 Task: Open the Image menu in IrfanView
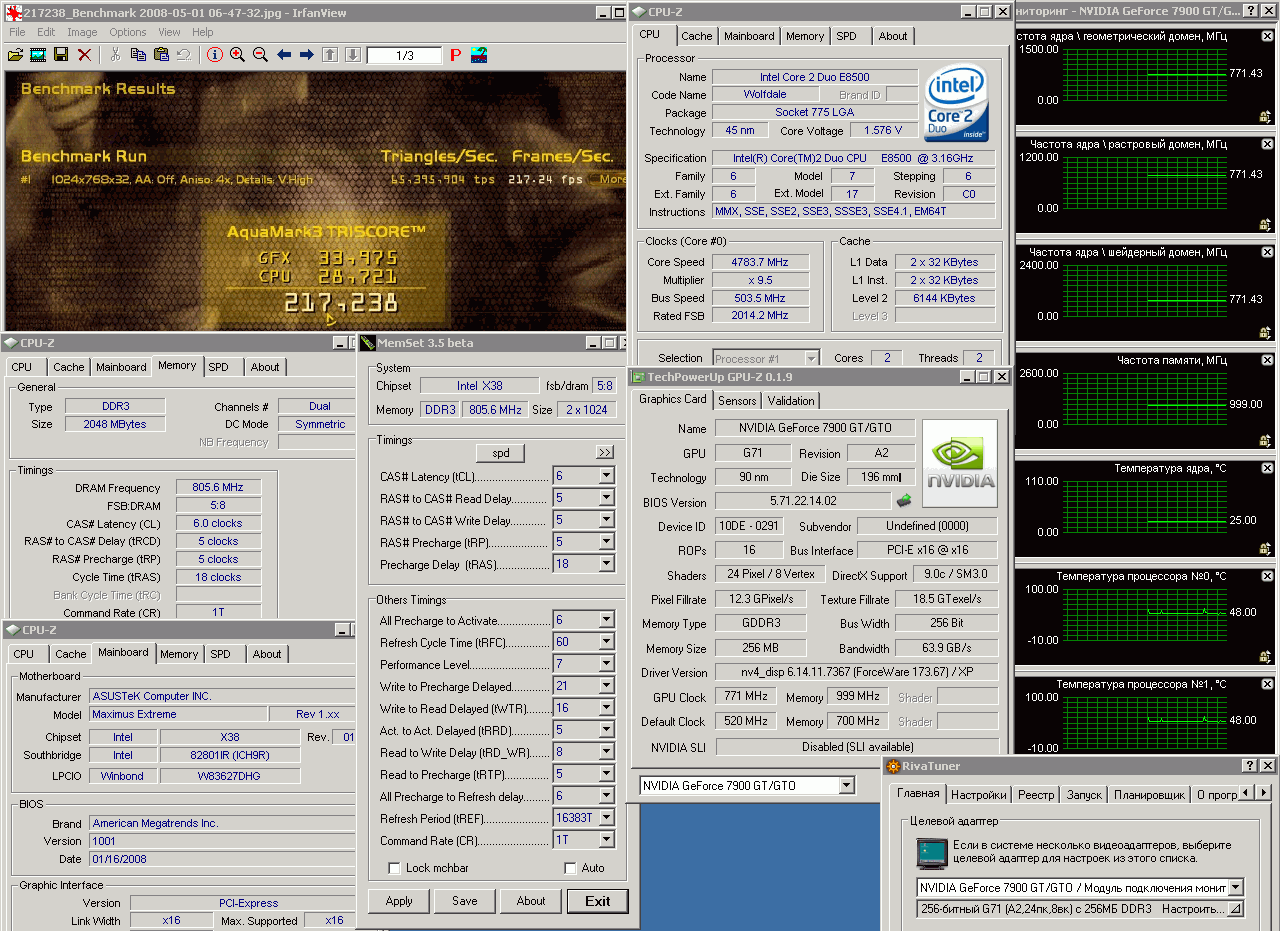[82, 32]
